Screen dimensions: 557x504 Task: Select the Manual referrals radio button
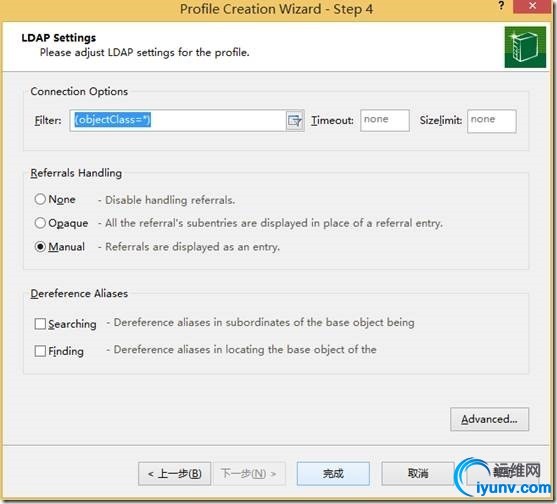tap(40, 246)
